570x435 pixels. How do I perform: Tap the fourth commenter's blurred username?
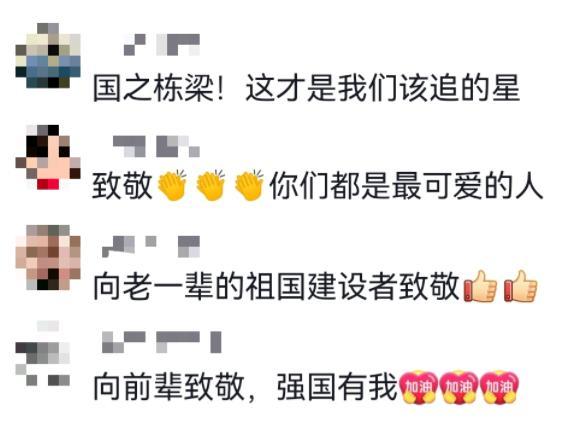(x=162, y=342)
